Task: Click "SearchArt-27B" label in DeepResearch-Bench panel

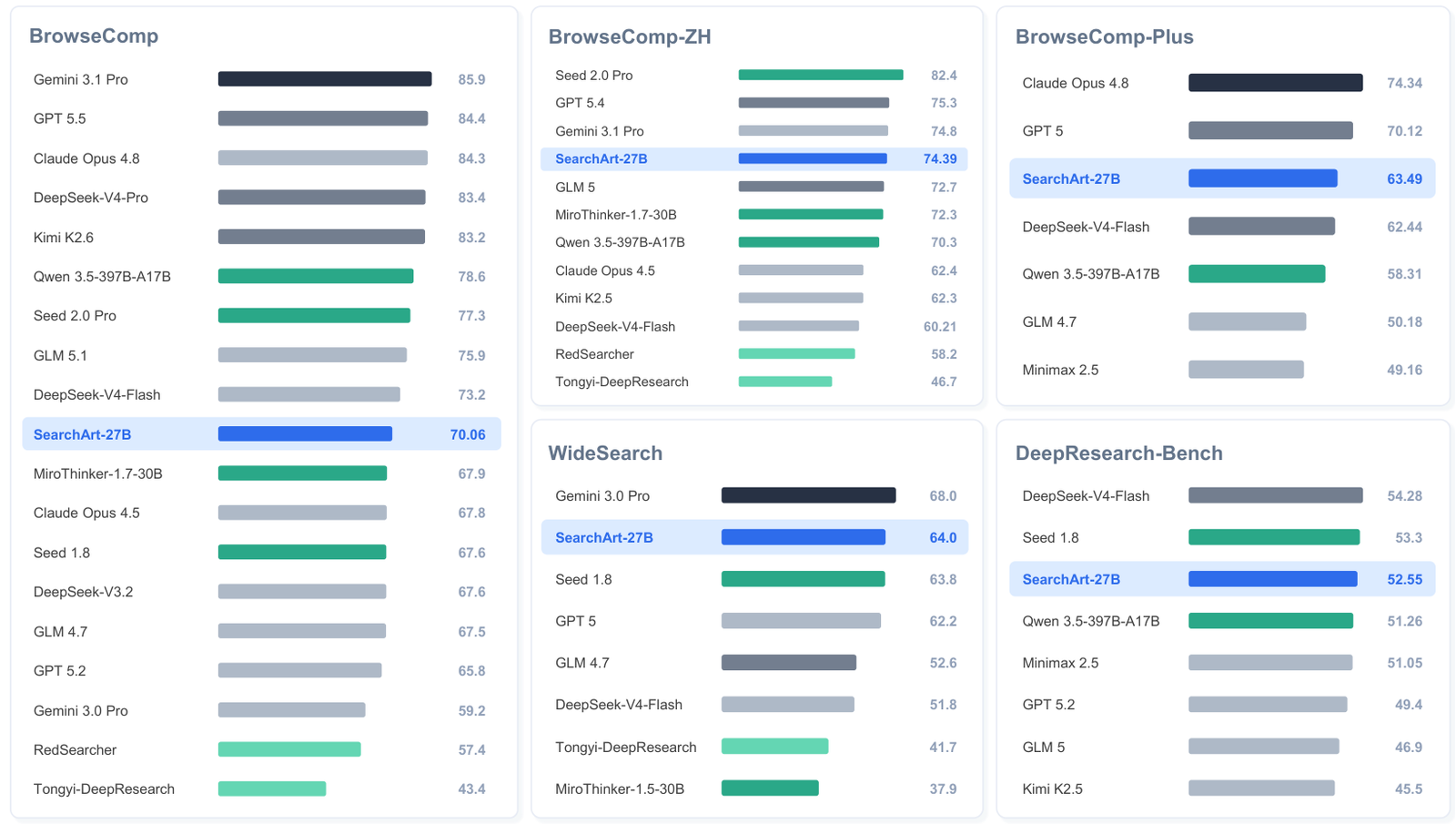Action: [x=1071, y=579]
